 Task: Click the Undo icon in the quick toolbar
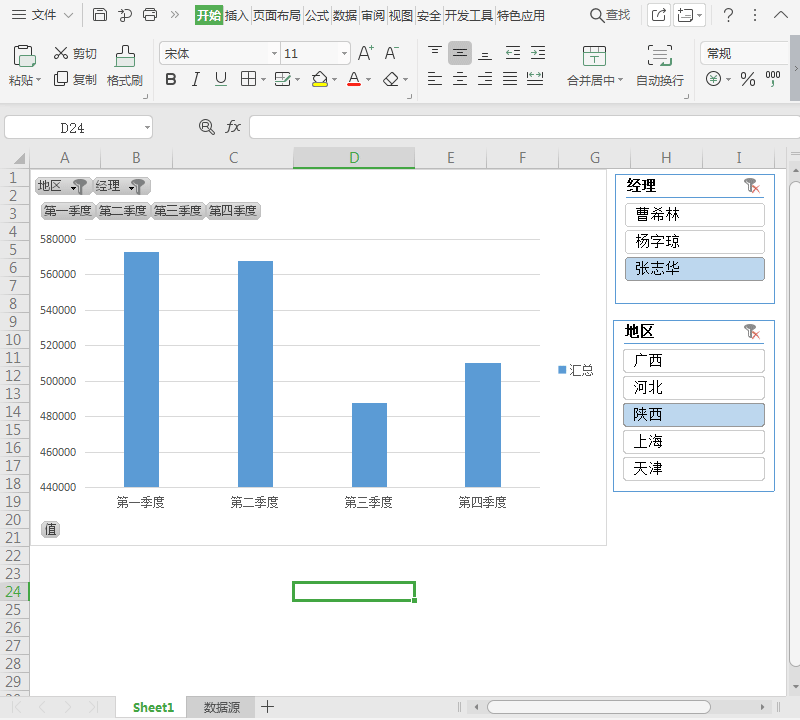coord(125,15)
